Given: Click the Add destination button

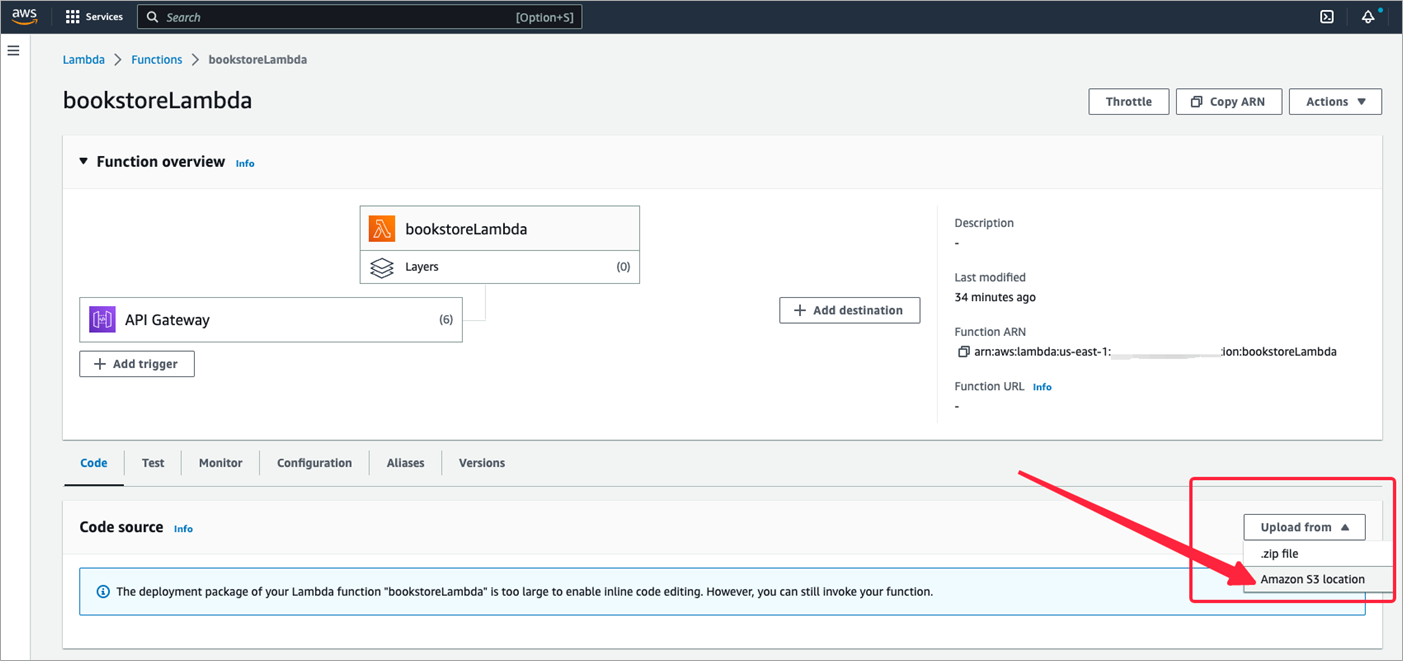Looking at the screenshot, I should 850,310.
